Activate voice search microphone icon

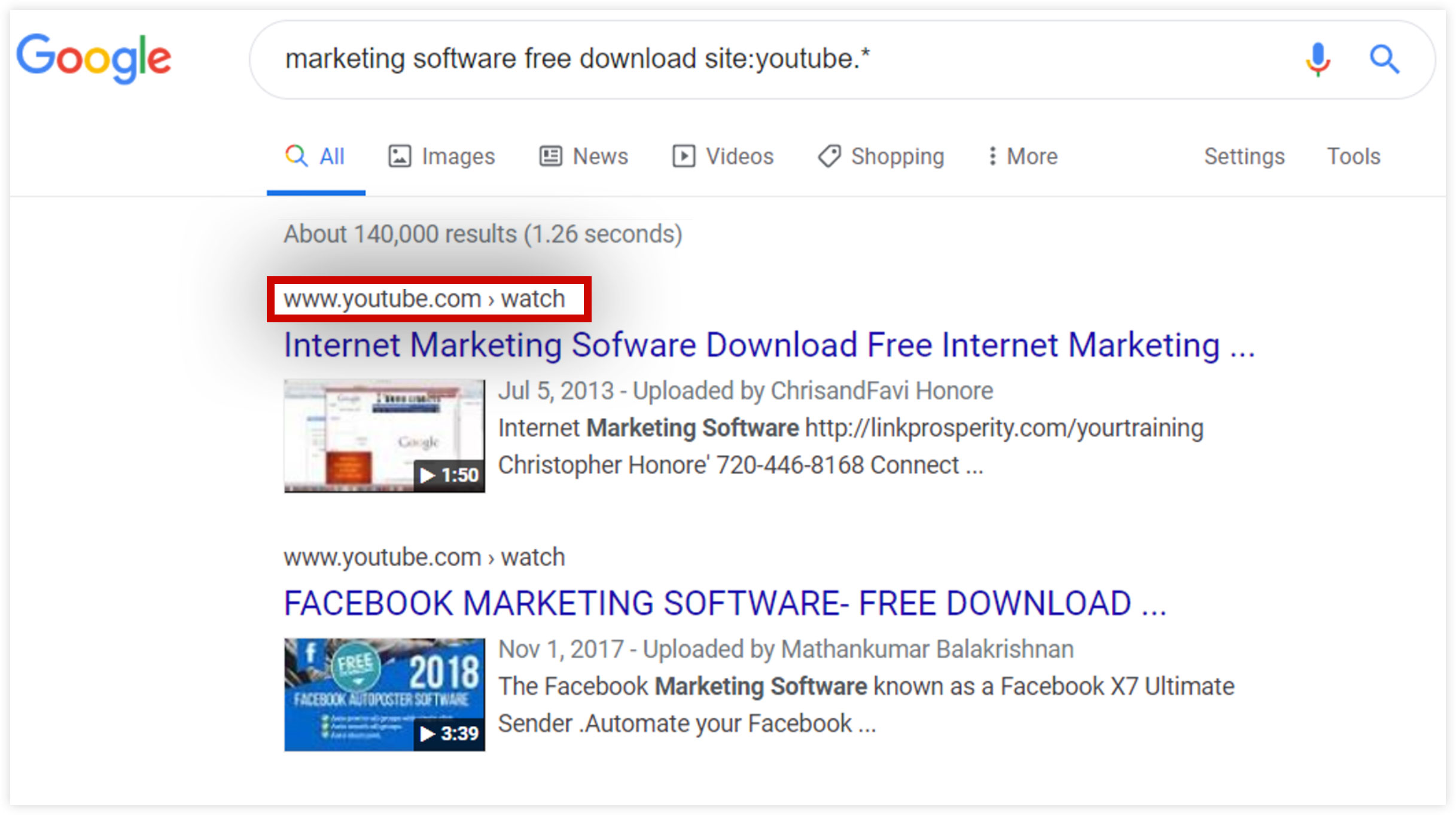[x=1317, y=59]
